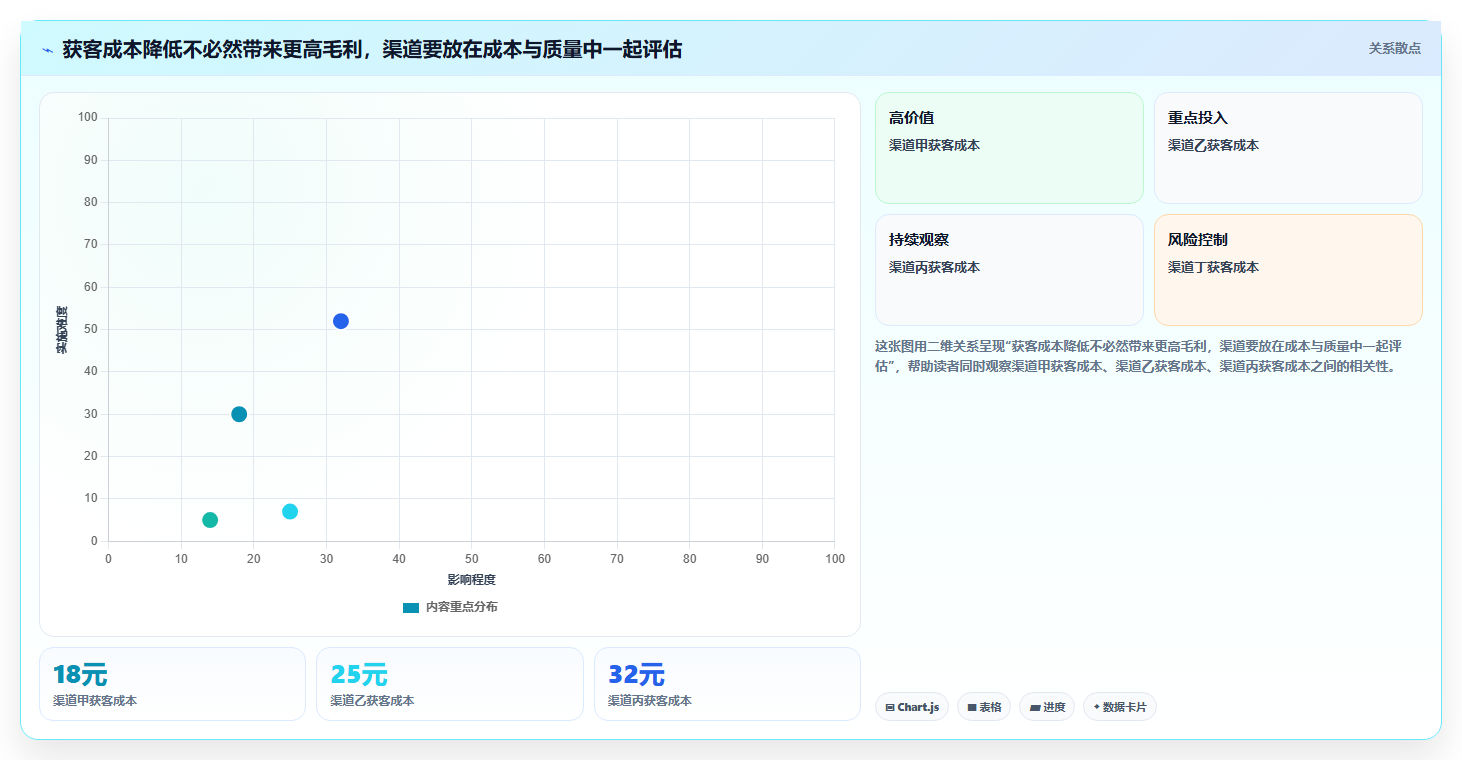Image resolution: width=1462 pixels, height=760 pixels.
Task: Click the 50 label on the x-axis
Action: click(471, 558)
